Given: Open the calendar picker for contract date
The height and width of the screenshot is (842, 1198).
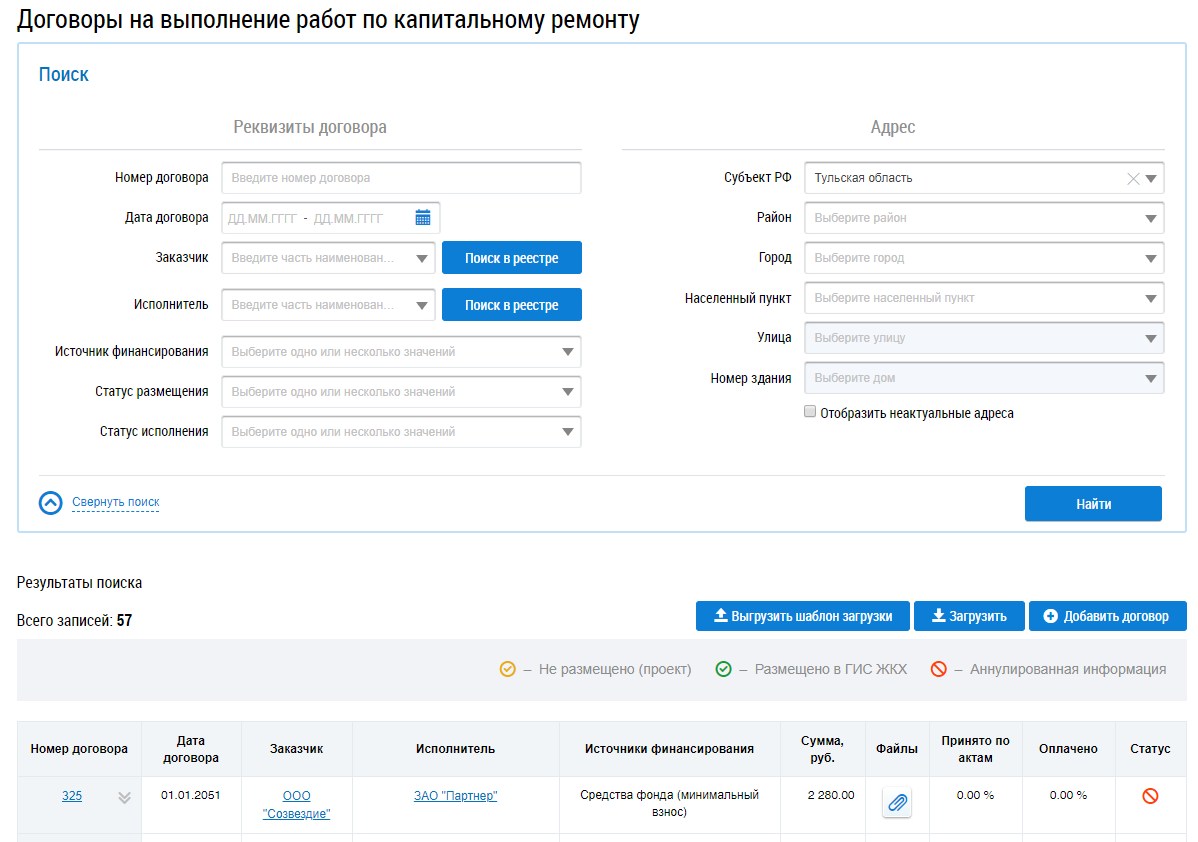Looking at the screenshot, I should (423, 218).
